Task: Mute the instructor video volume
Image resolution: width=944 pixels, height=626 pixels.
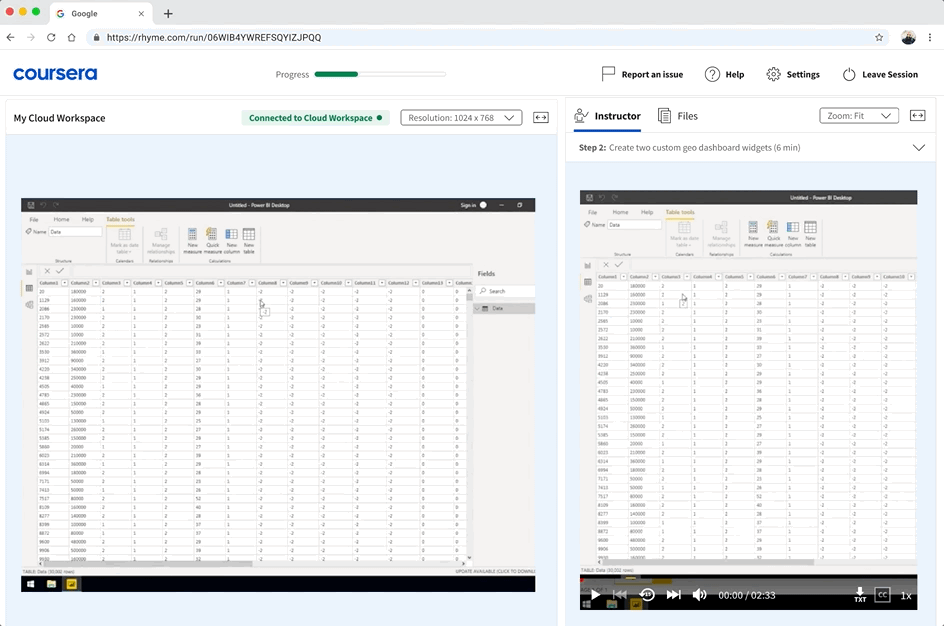Action: pyautogui.click(x=700, y=595)
